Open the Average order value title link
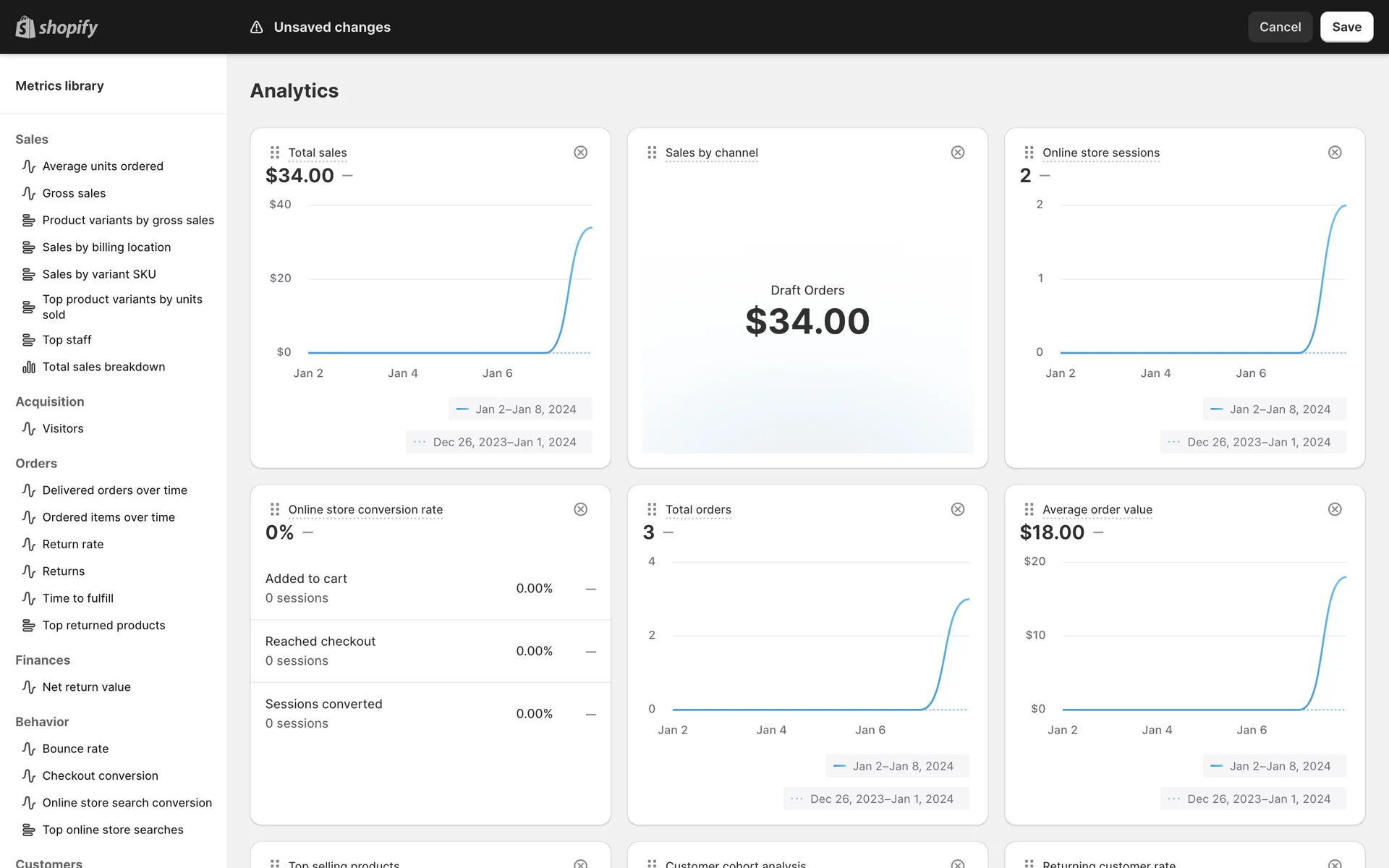 click(1097, 509)
